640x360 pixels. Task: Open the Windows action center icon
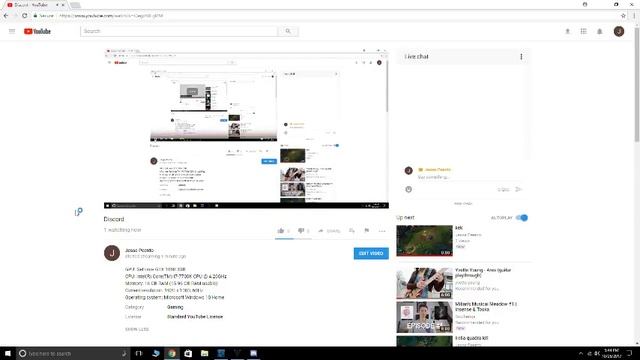tap(629, 353)
